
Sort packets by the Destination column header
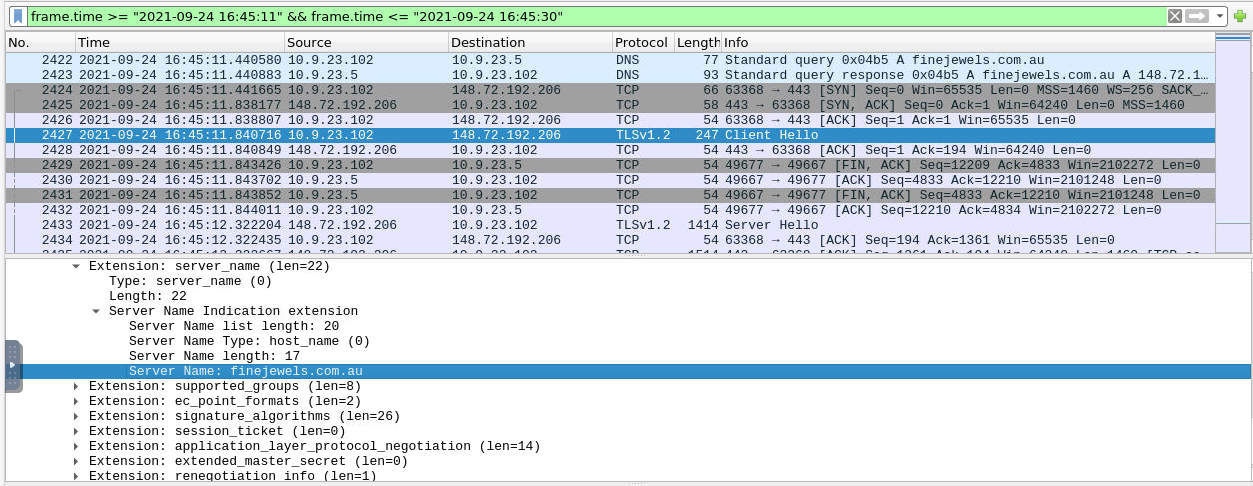[x=530, y=43]
